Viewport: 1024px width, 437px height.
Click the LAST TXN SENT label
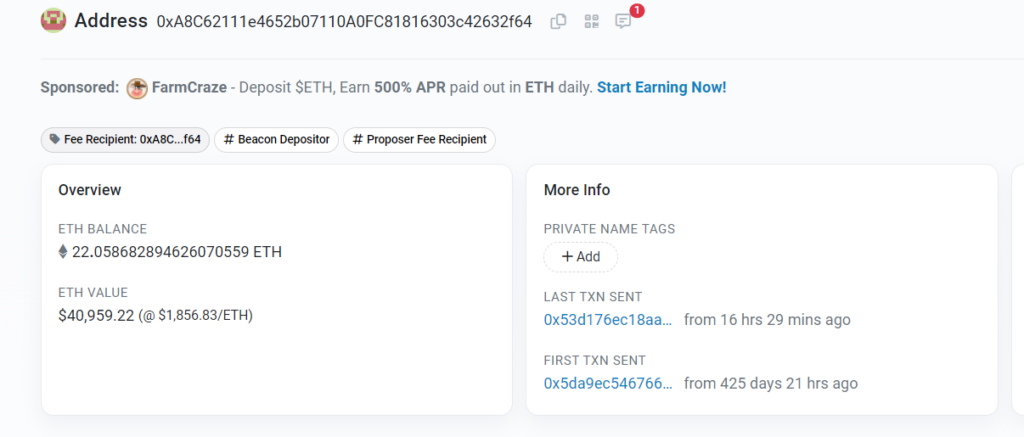(593, 297)
